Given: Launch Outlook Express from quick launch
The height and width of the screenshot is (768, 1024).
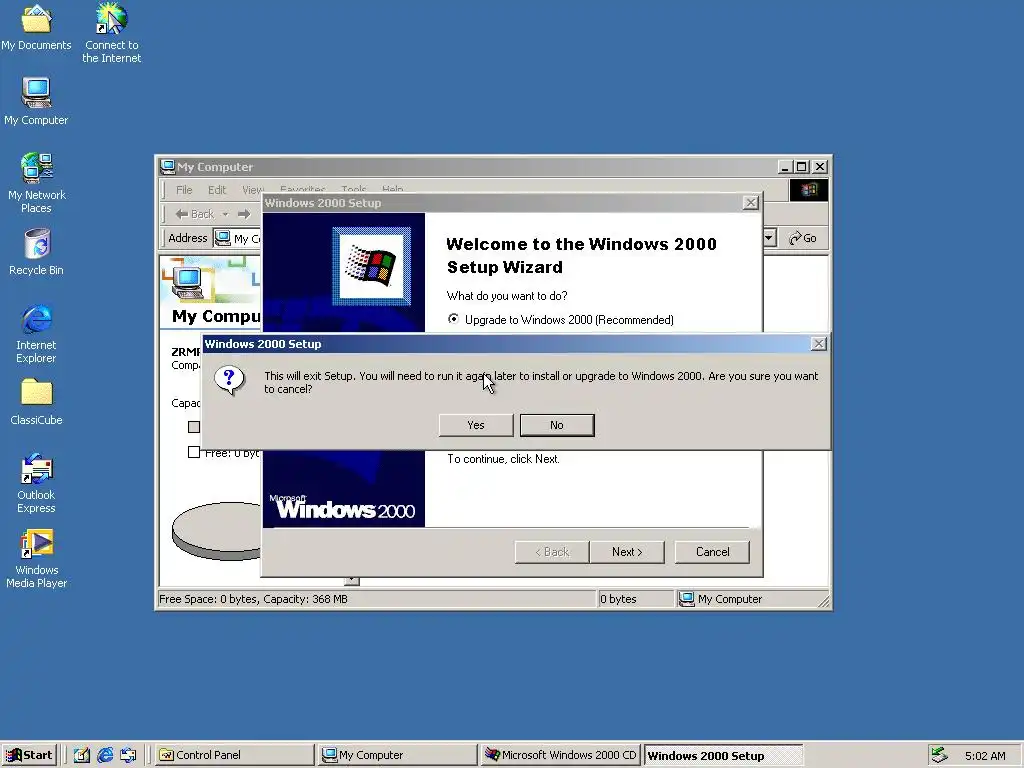Looking at the screenshot, I should coord(128,755).
